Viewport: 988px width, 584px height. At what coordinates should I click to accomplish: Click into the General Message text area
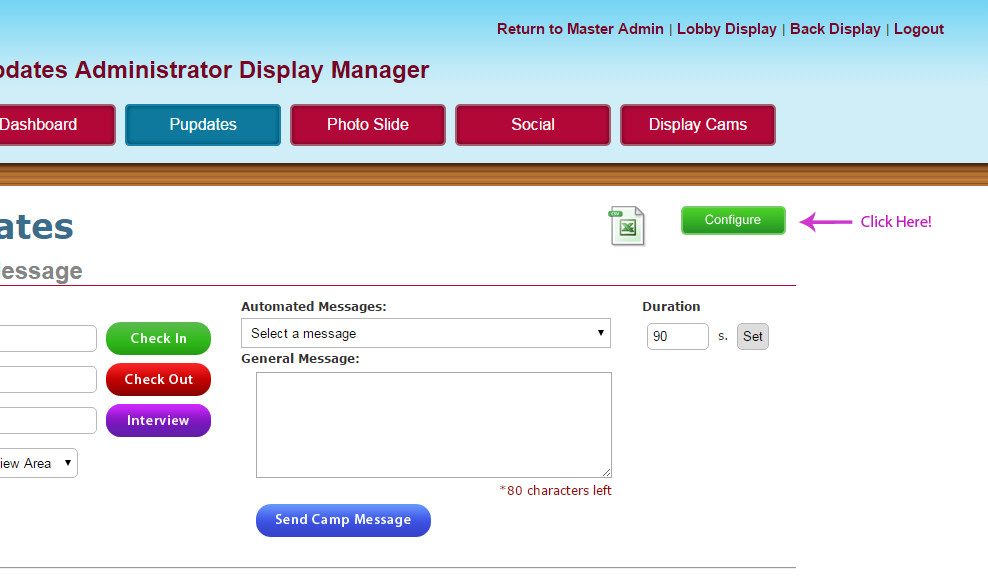click(x=434, y=425)
